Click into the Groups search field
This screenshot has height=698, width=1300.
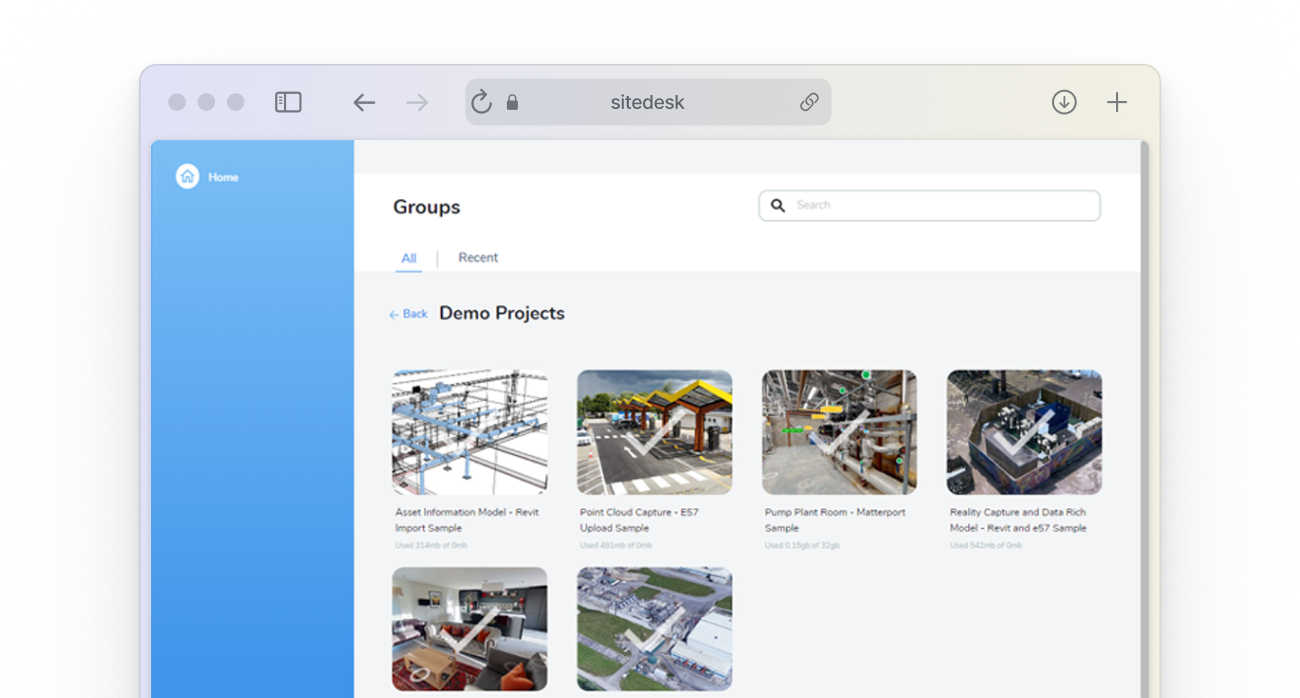click(x=940, y=206)
